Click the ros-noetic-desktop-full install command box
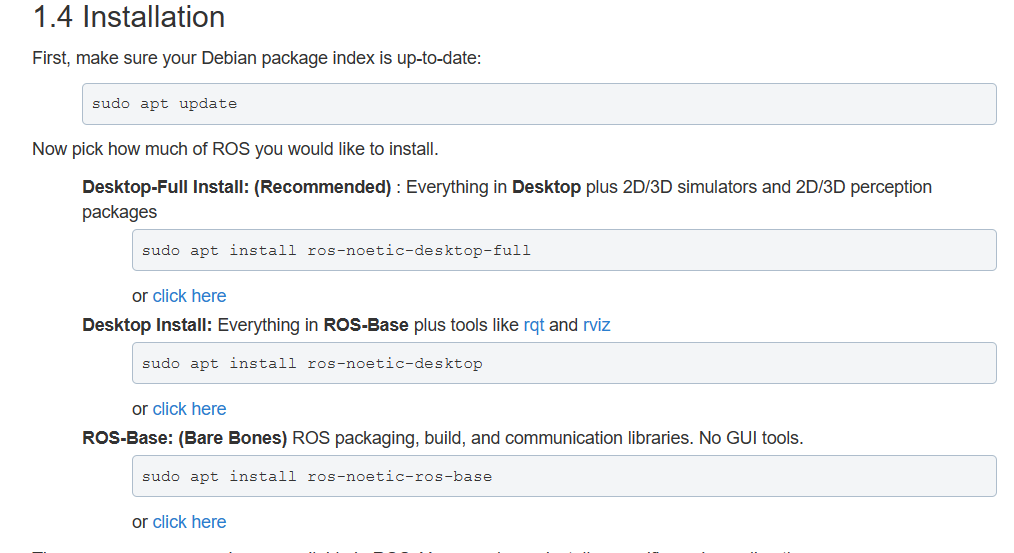The width and height of the screenshot is (1014, 553). pyautogui.click(x=564, y=250)
